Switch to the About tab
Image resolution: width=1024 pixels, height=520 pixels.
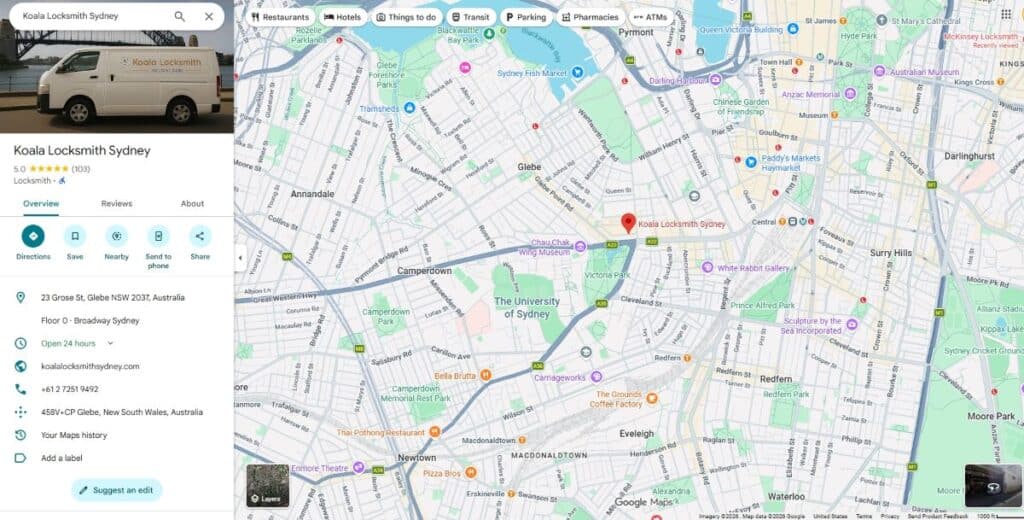tap(192, 204)
